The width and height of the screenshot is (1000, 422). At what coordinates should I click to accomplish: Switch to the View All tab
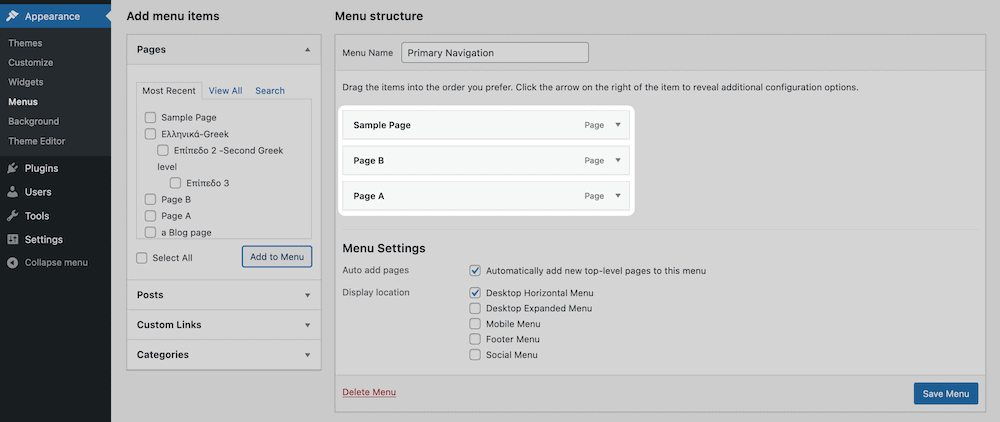tap(225, 91)
